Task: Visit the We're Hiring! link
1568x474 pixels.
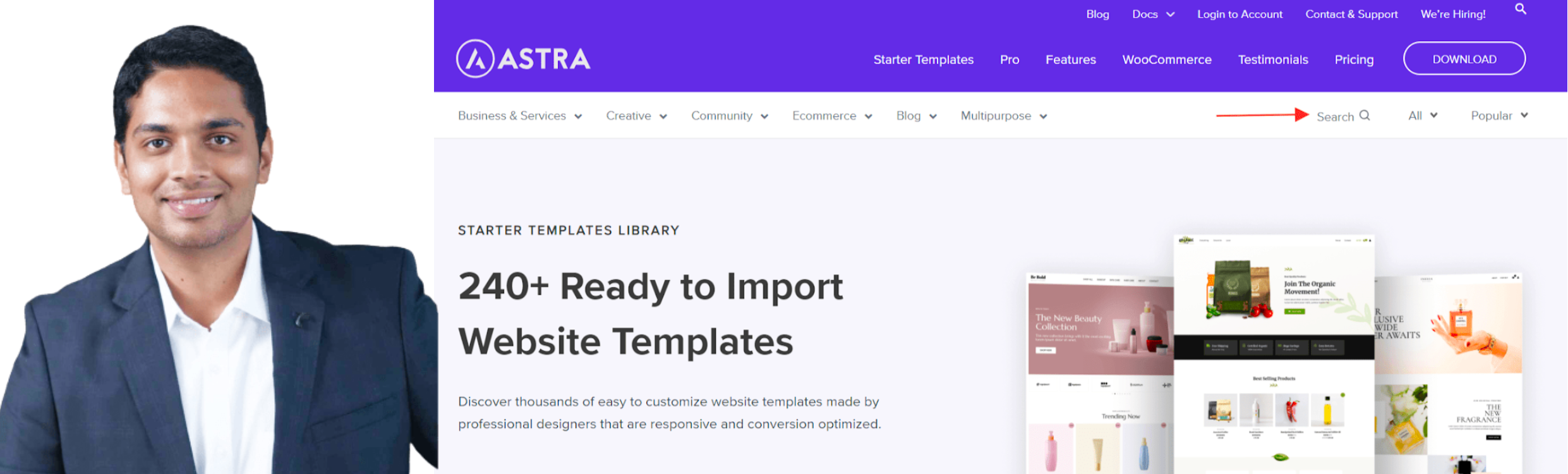Action: (x=1452, y=14)
